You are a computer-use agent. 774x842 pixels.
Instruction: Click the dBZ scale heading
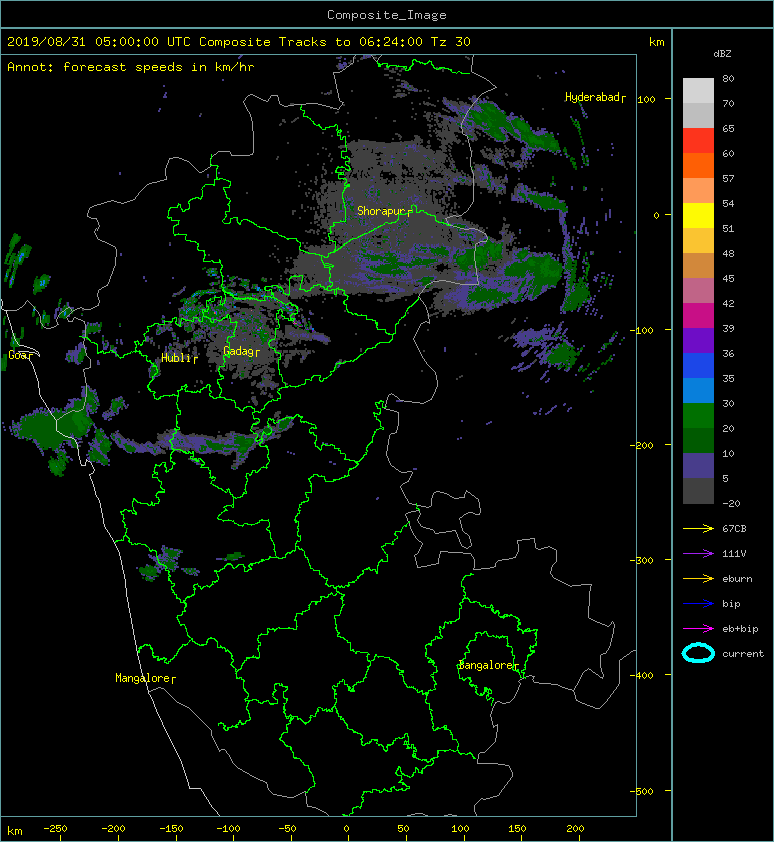point(722,54)
